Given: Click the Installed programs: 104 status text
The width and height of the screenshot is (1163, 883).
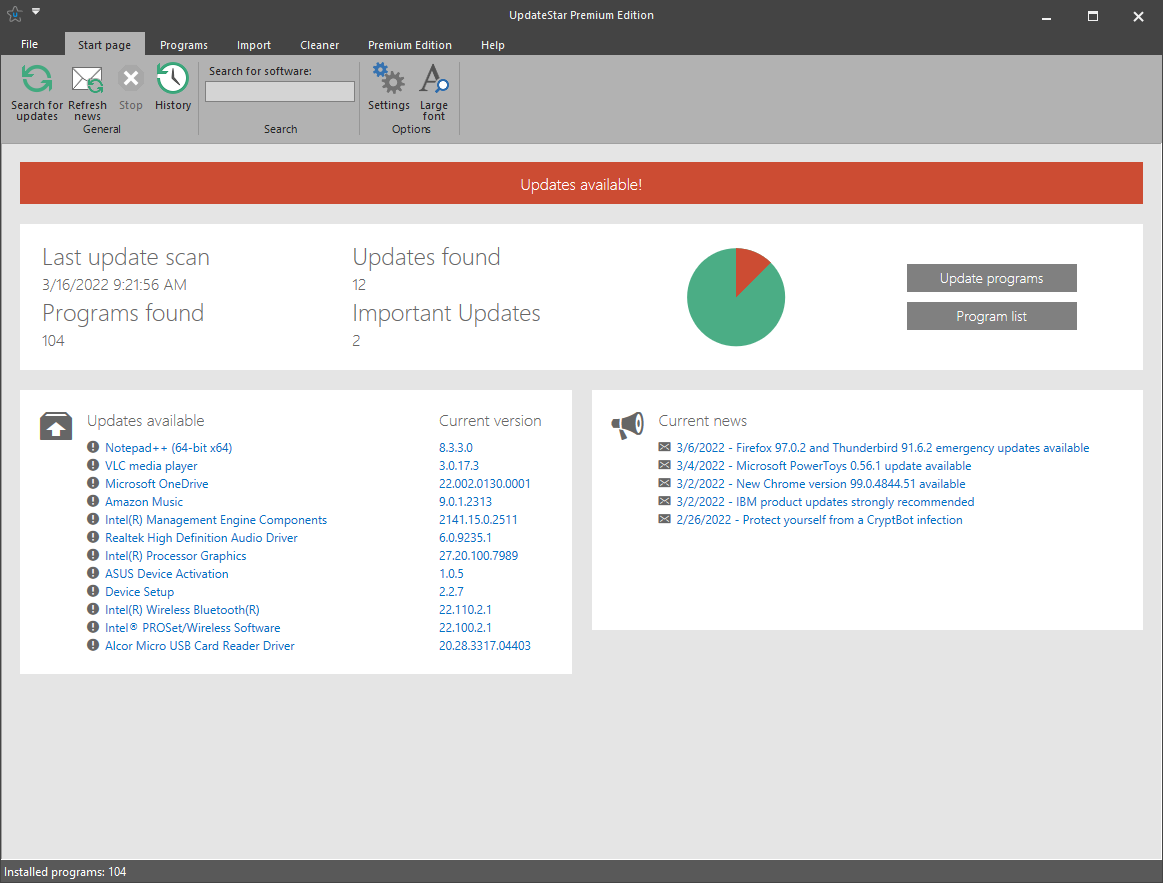Looking at the screenshot, I should click(65, 872).
